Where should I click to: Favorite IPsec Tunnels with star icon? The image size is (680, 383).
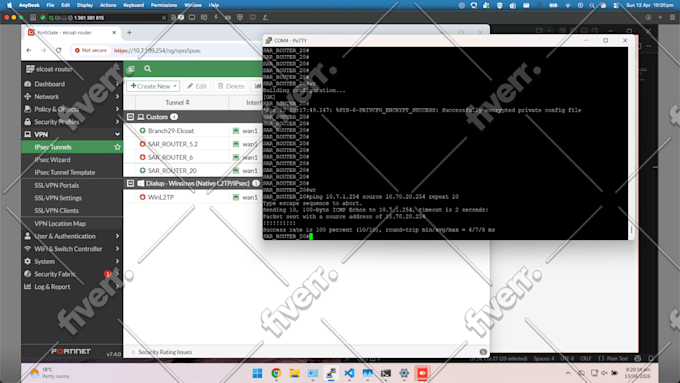coord(117,147)
